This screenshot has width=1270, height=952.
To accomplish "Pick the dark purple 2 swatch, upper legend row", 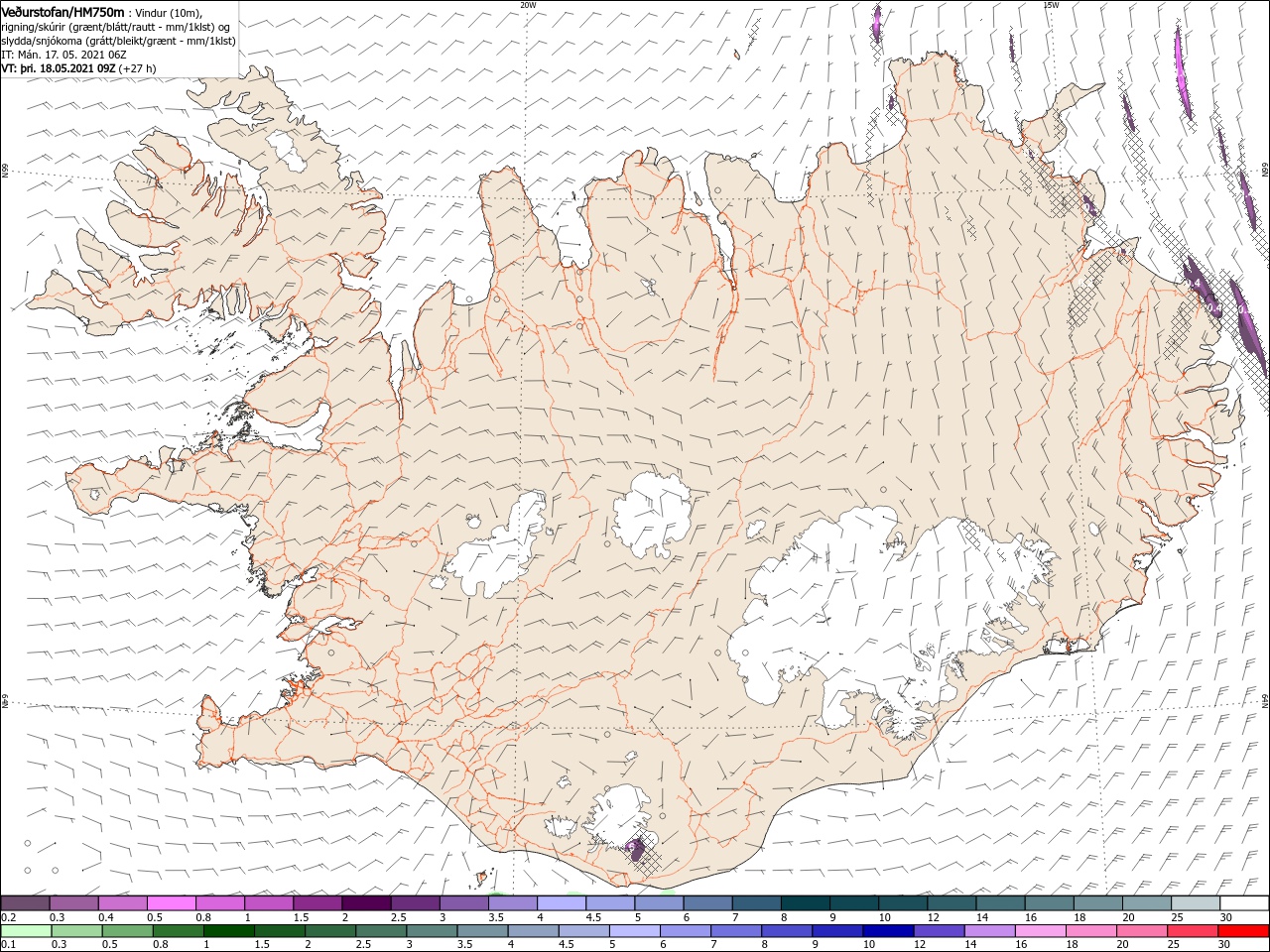I will coord(366,903).
